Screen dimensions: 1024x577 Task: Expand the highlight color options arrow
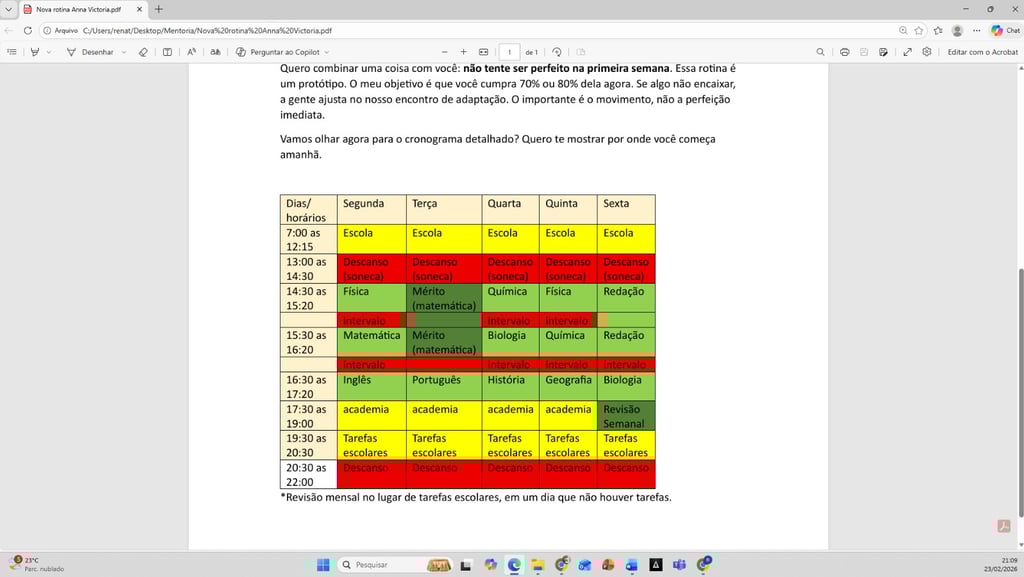click(49, 52)
